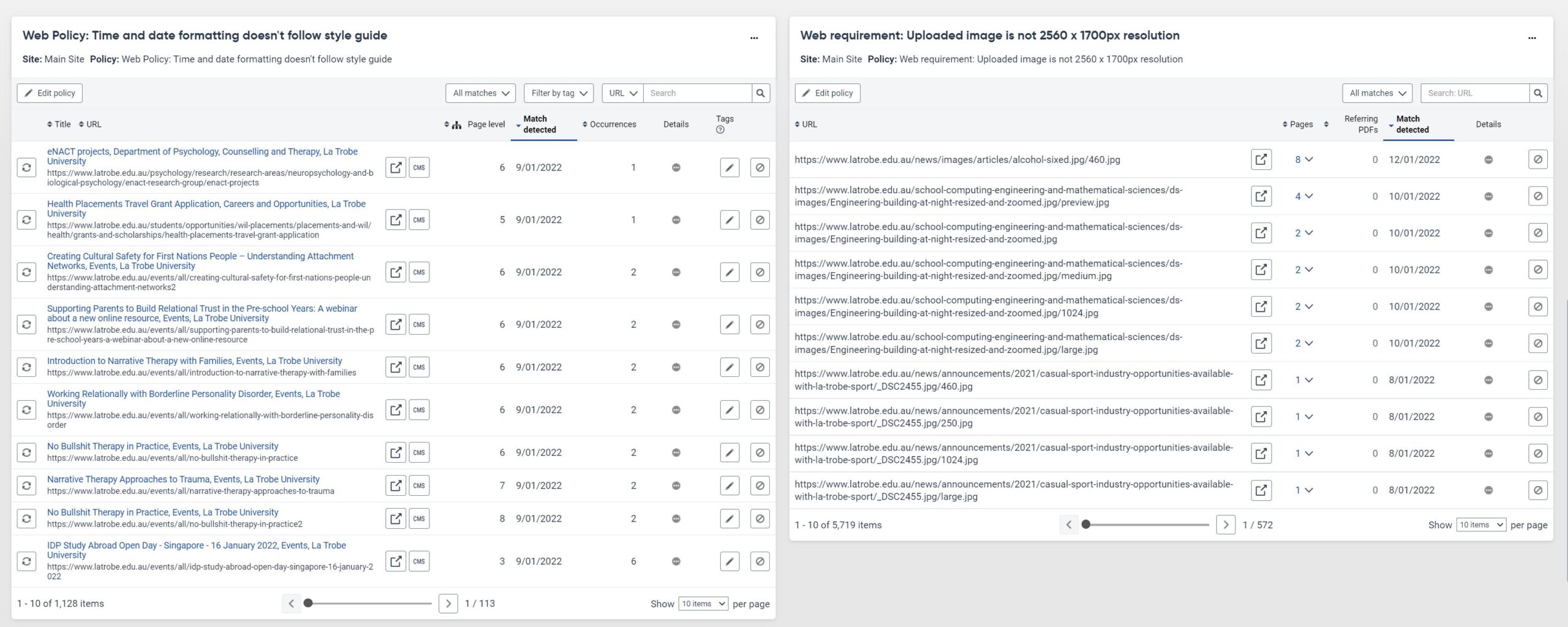The image size is (1568, 627).
Task: Edit tags for IDP Study Abroad row
Action: click(729, 561)
